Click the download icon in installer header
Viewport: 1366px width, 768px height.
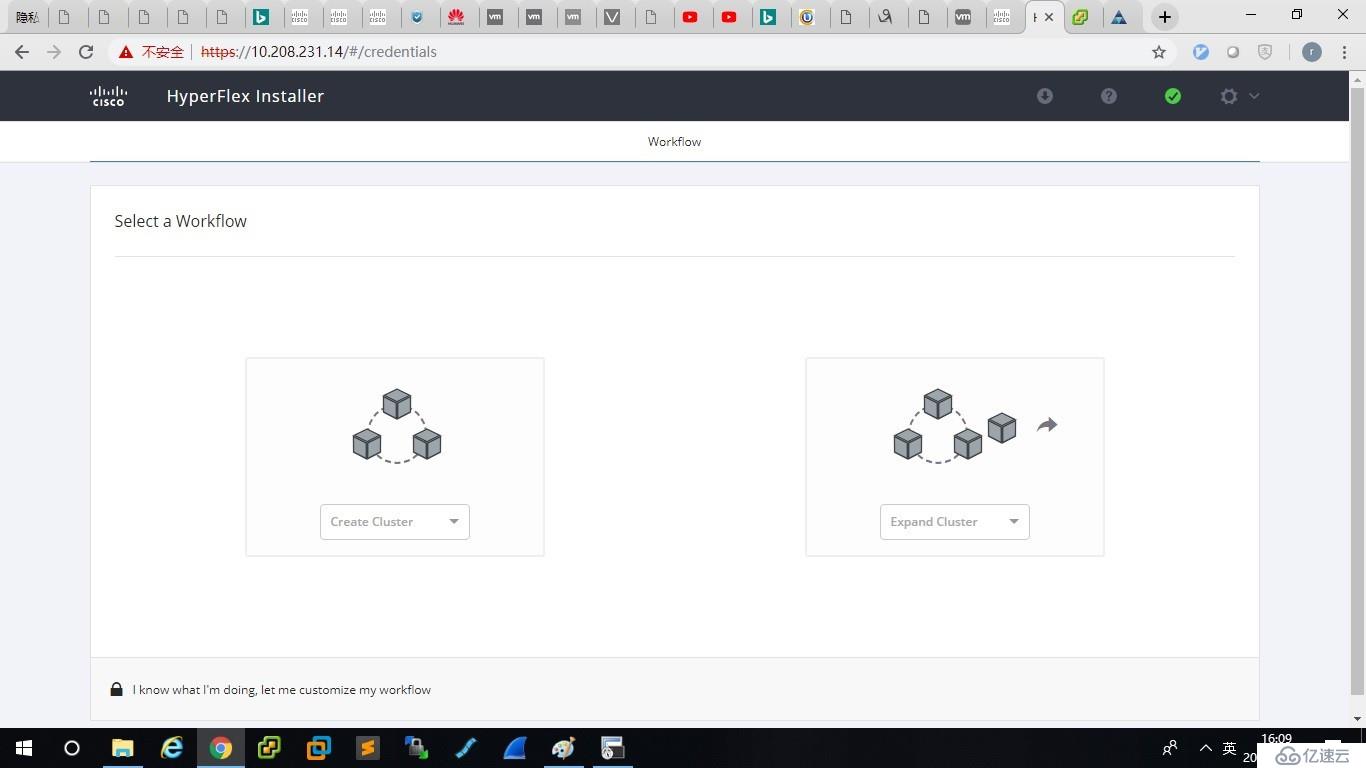(x=1045, y=96)
